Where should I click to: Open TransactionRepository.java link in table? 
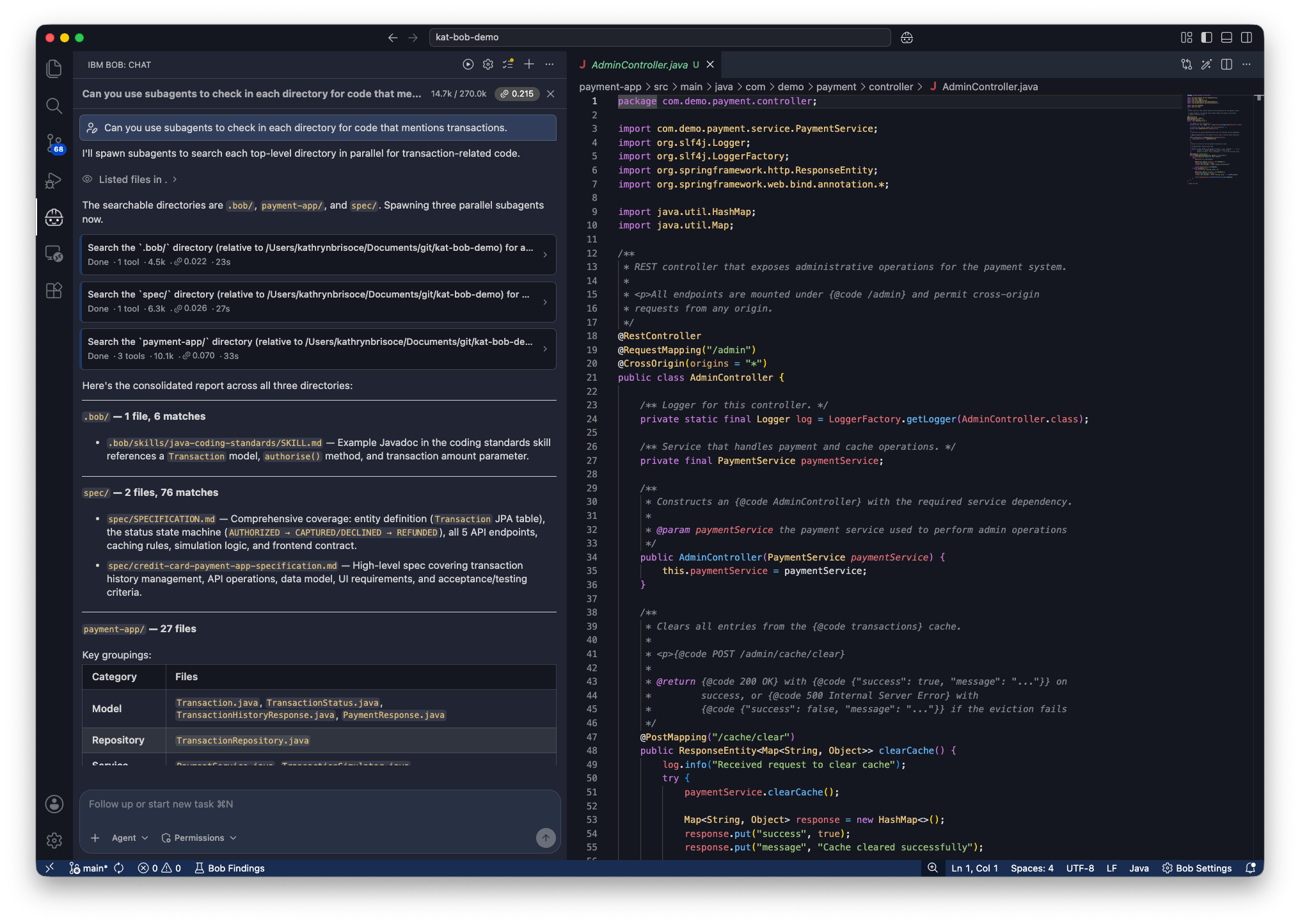(242, 740)
